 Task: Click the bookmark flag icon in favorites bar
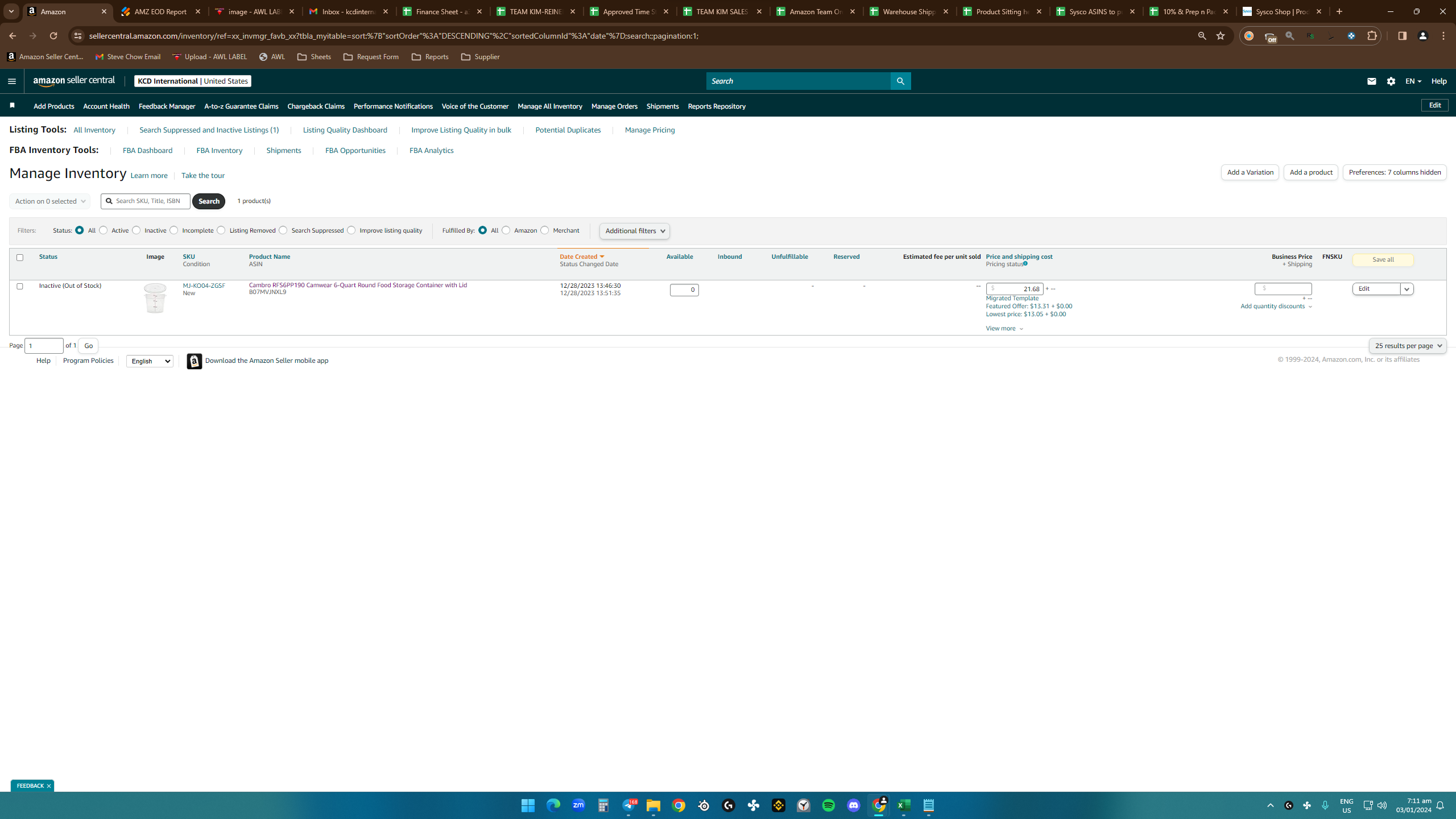[x=12, y=105]
